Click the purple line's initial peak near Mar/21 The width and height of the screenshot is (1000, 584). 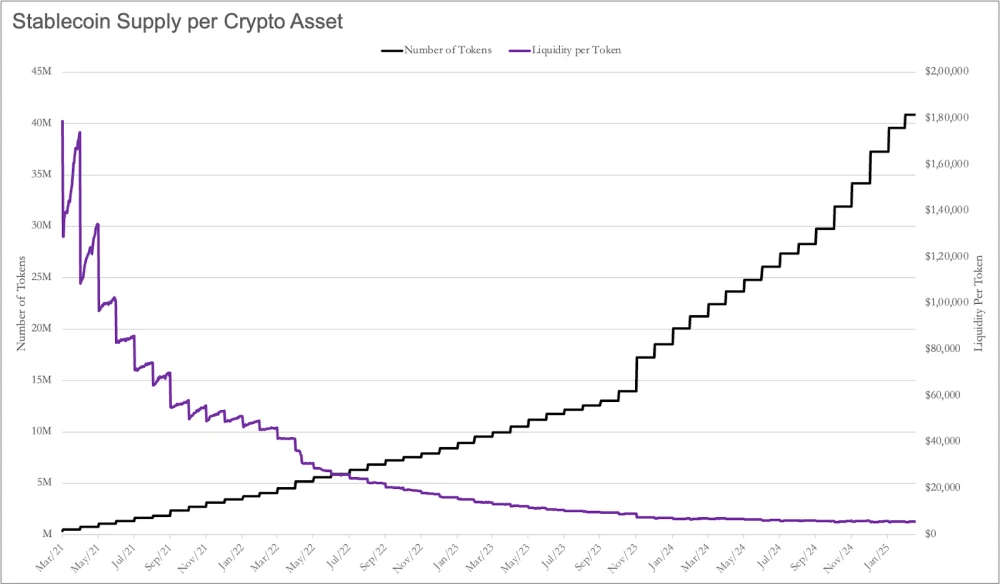[62, 122]
